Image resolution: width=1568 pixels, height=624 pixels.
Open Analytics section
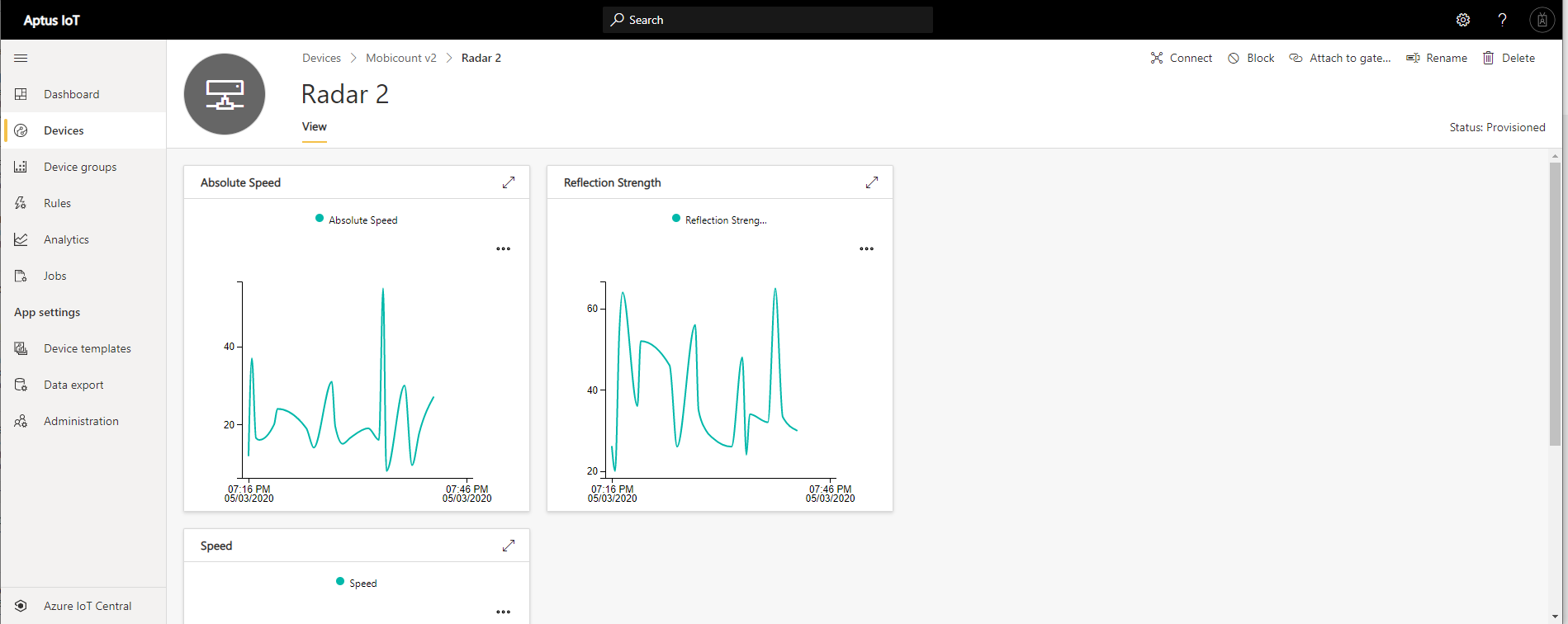click(83, 239)
